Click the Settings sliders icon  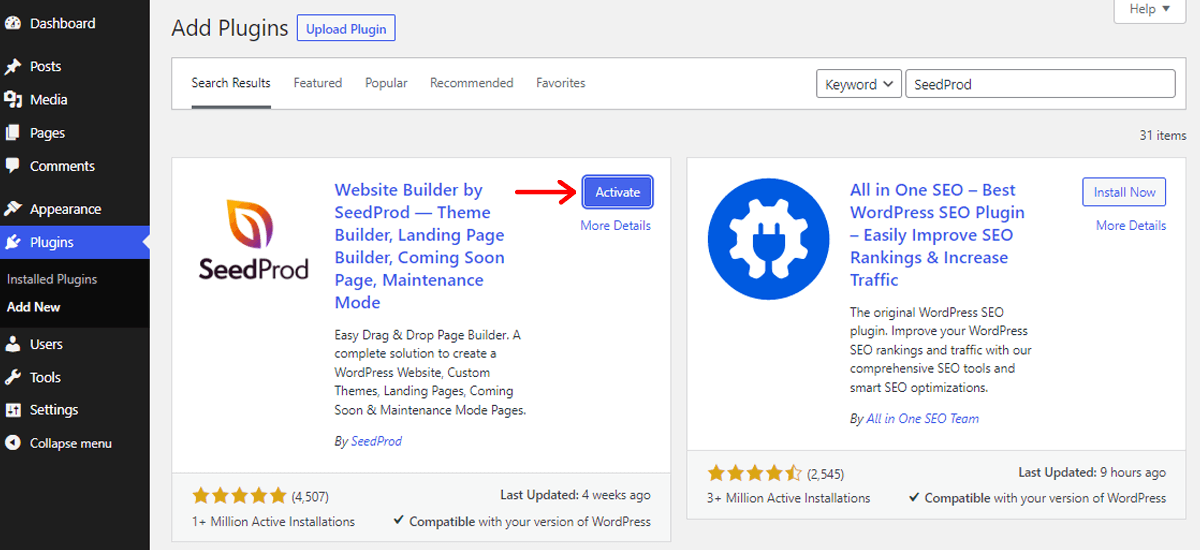13,410
